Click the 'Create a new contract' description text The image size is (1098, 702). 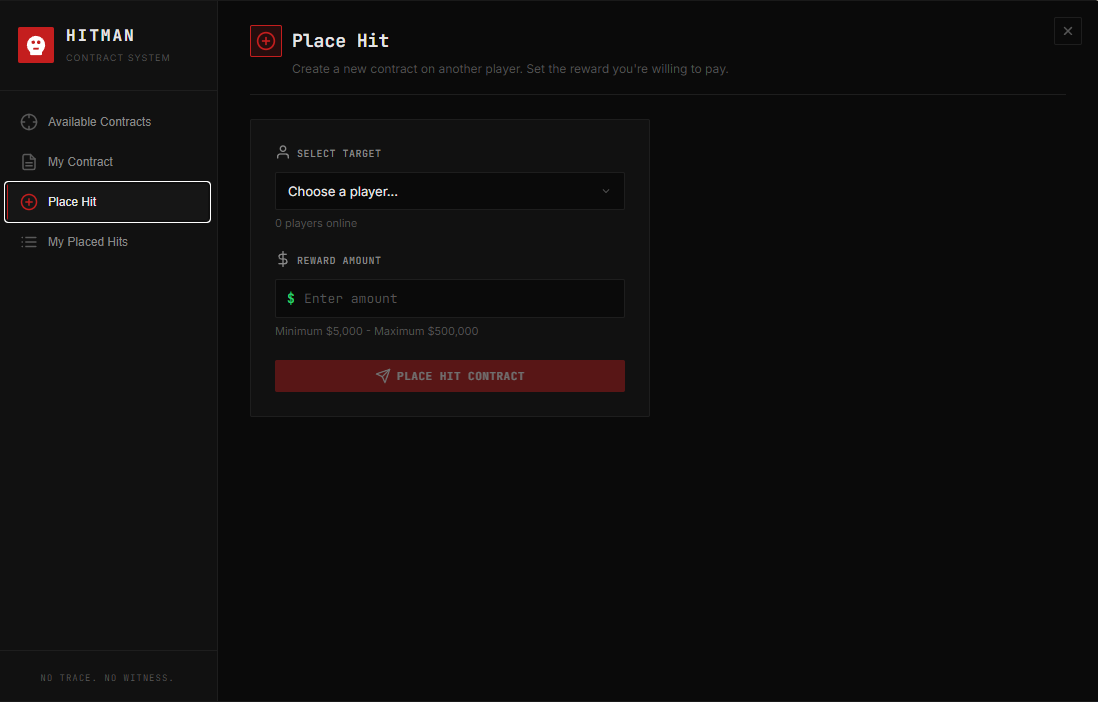click(x=510, y=69)
